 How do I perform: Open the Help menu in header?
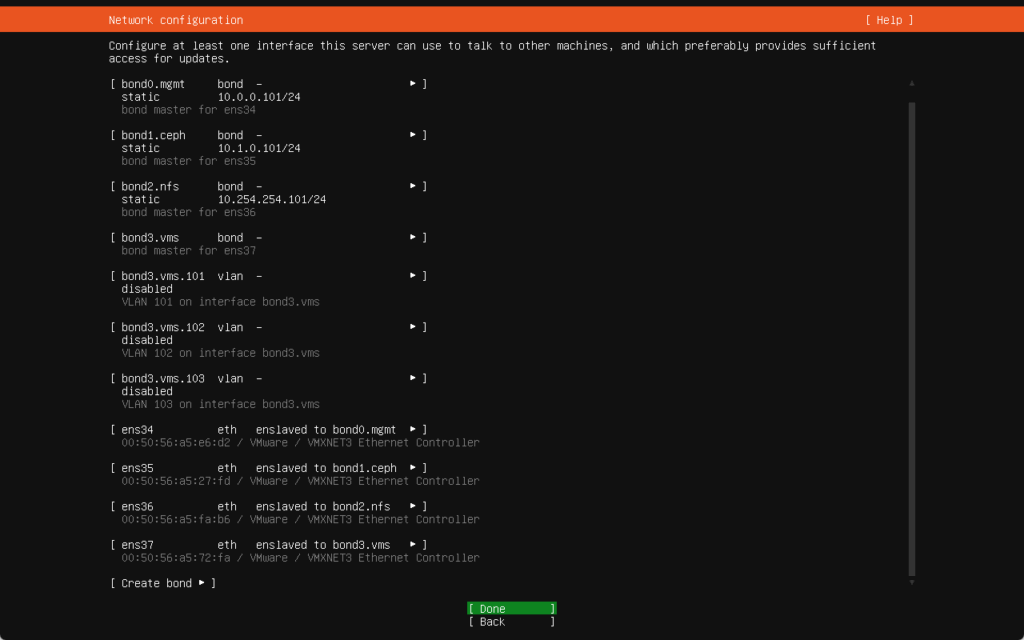click(889, 20)
